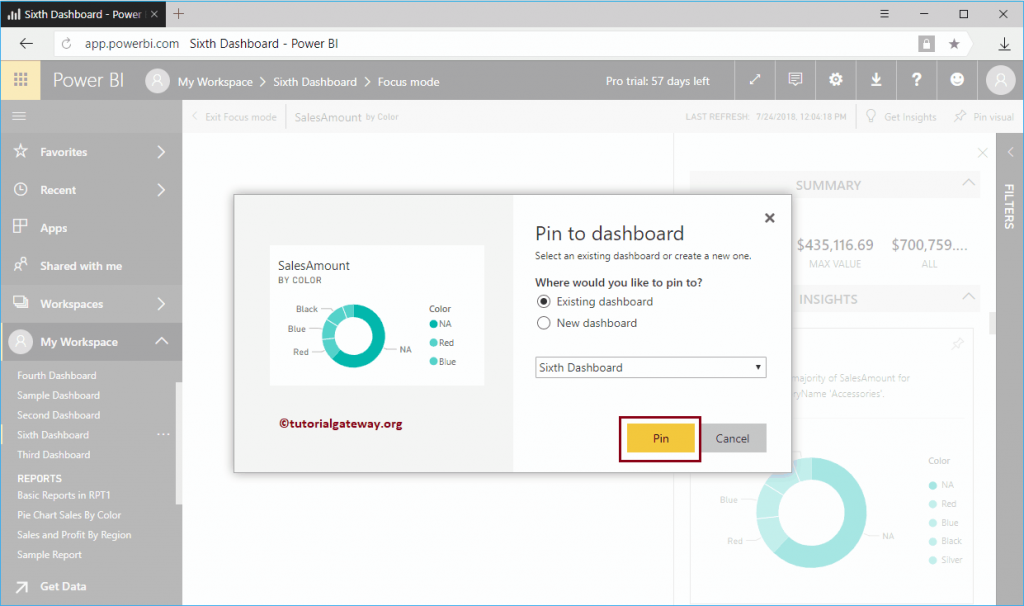This screenshot has height=606, width=1024.
Task: Open the Sample Dashboard from sidebar
Action: click(x=58, y=394)
